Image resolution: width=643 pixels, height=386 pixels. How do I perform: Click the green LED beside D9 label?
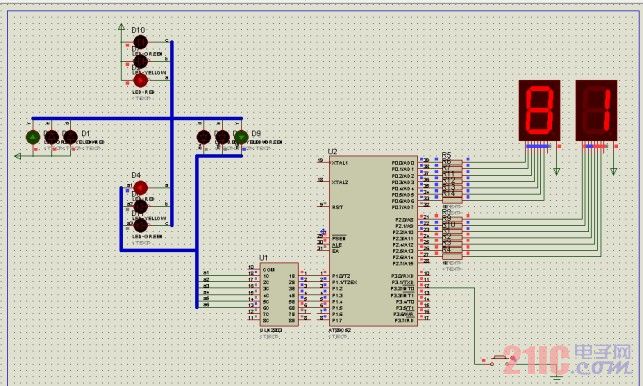click(x=241, y=137)
